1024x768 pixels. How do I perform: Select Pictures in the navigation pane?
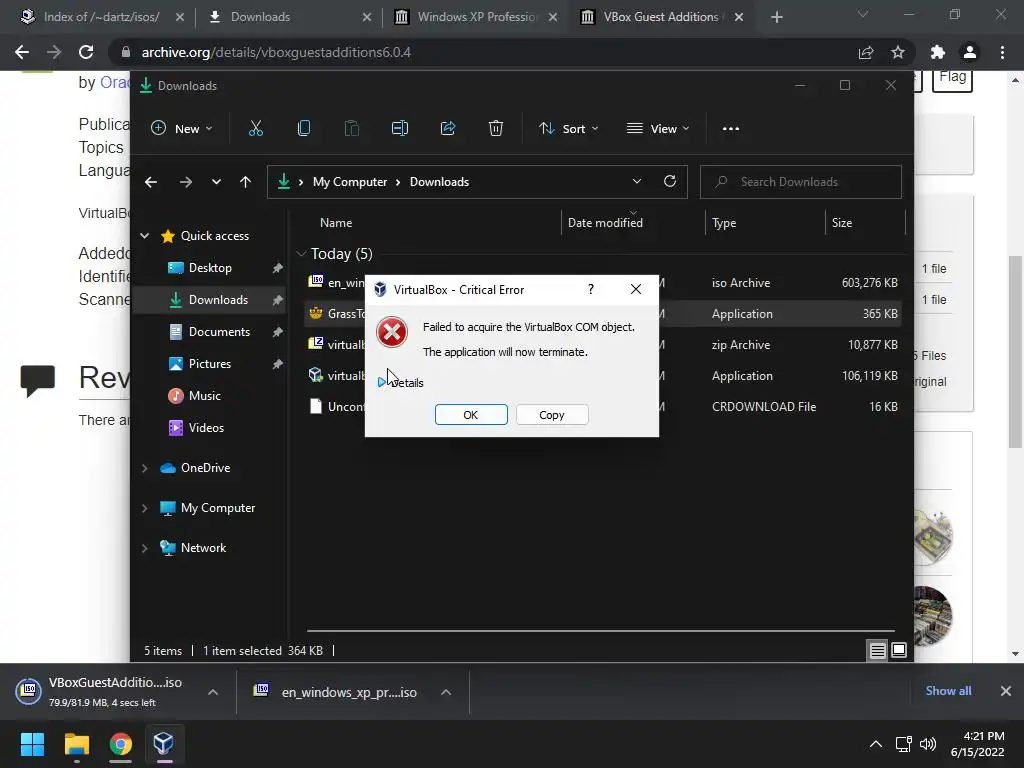click(210, 364)
